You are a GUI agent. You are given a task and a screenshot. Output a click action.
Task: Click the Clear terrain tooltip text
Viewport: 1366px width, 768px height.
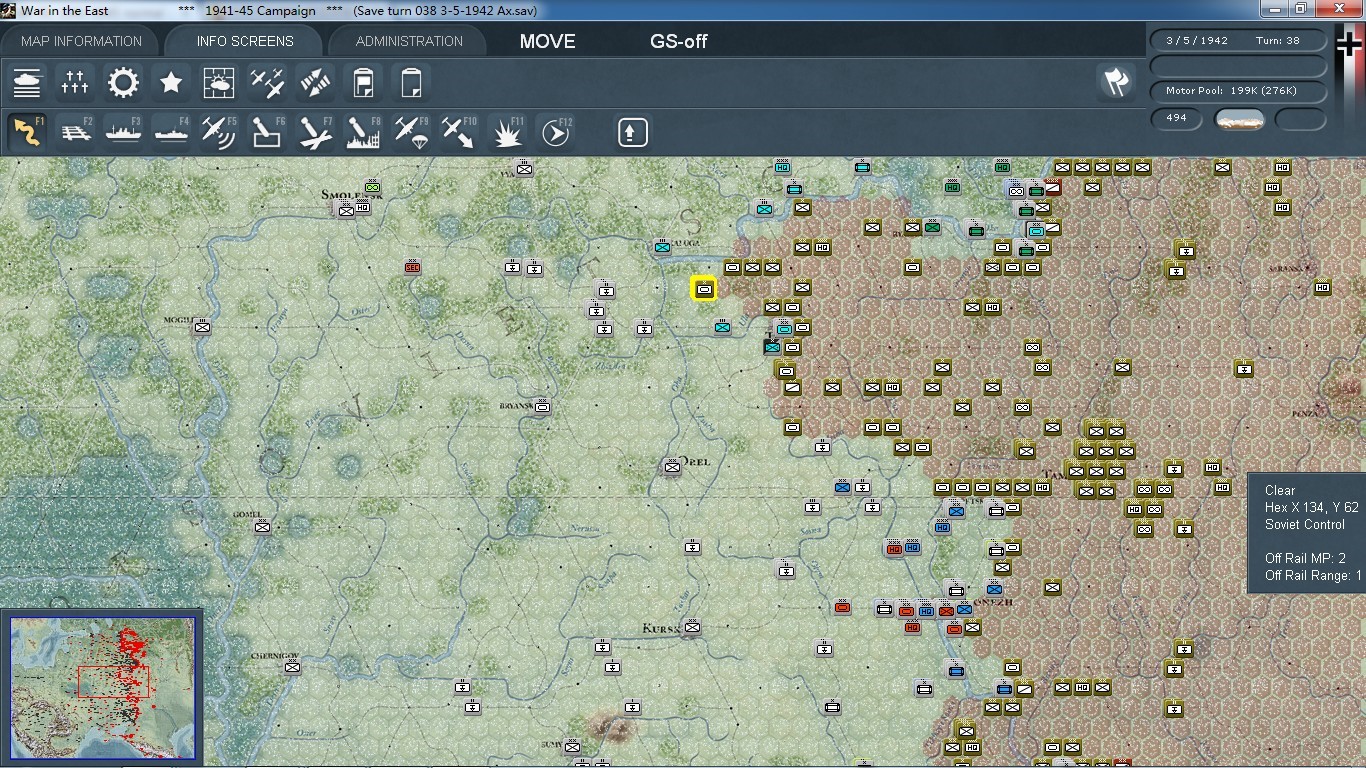click(1279, 490)
